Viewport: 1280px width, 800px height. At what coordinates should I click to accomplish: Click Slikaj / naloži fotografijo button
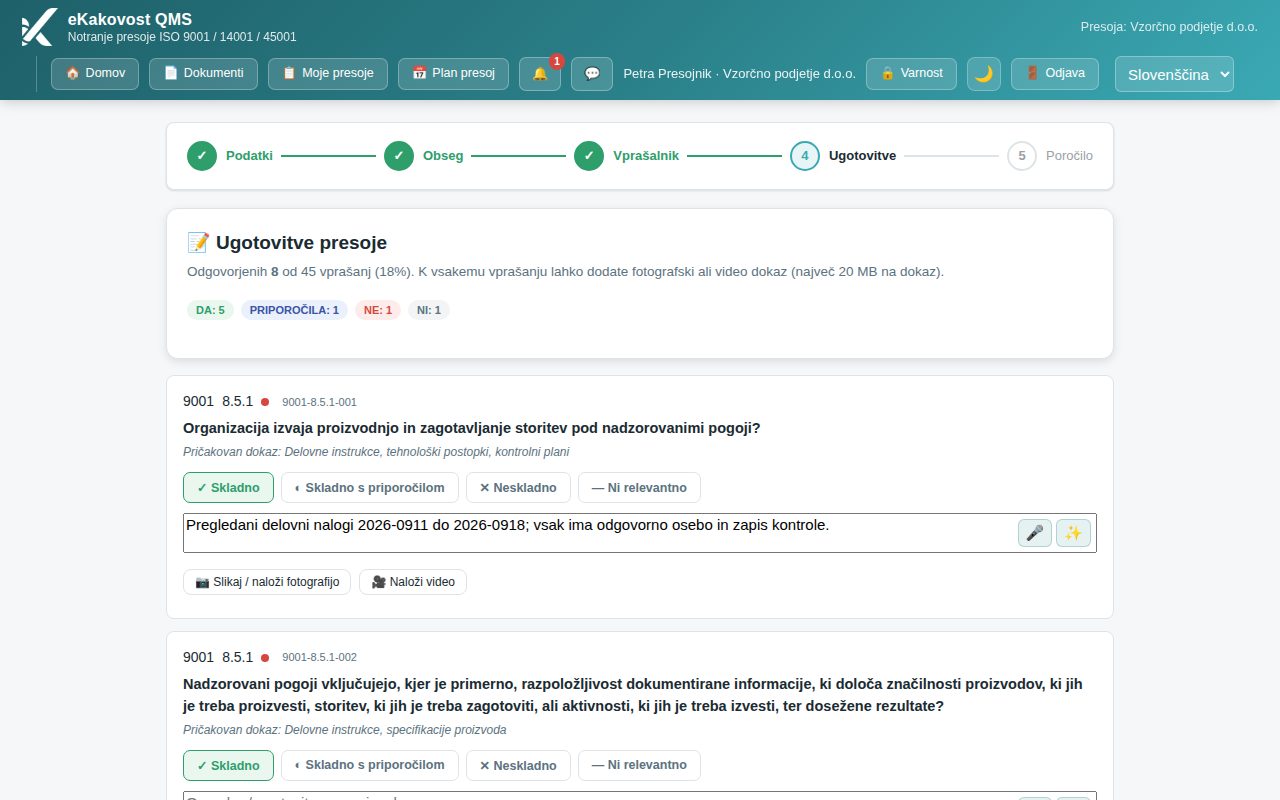coord(267,582)
